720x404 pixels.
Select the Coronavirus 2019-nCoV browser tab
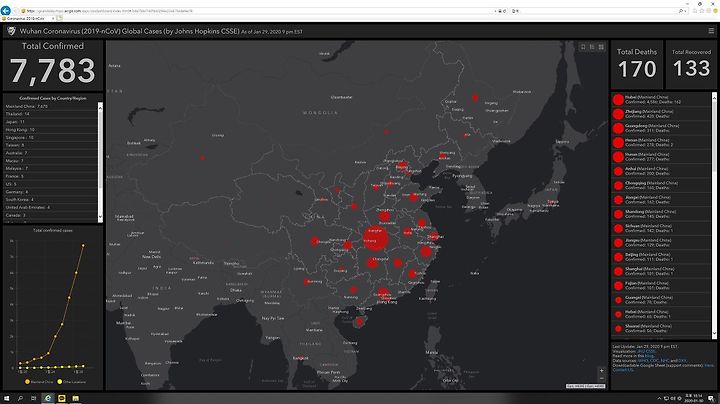point(27,18)
